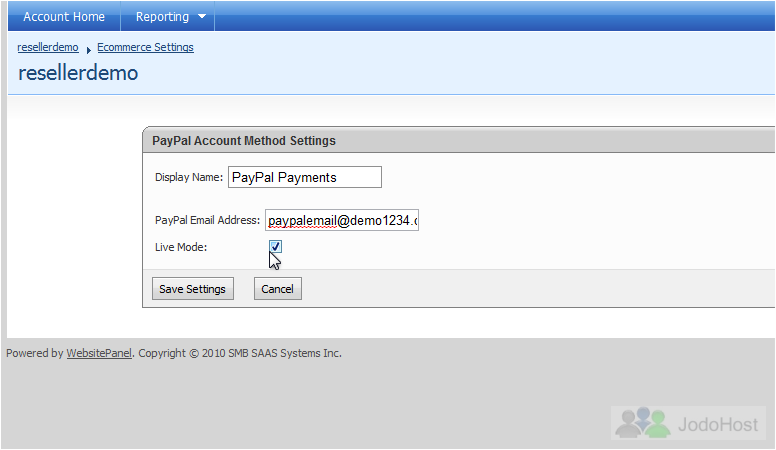Visit the WebsitePanel footer link
Viewport: 776px width, 450px height.
point(99,353)
